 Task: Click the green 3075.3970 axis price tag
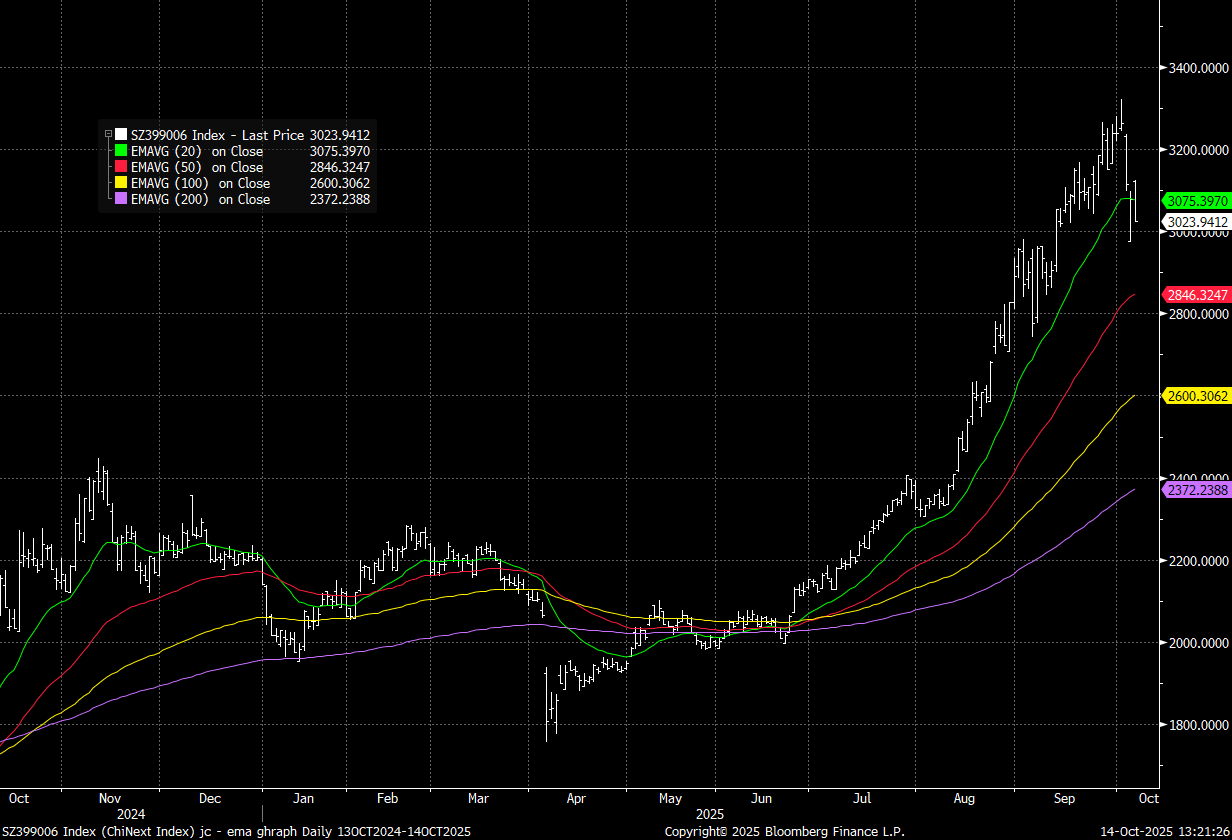click(1197, 201)
